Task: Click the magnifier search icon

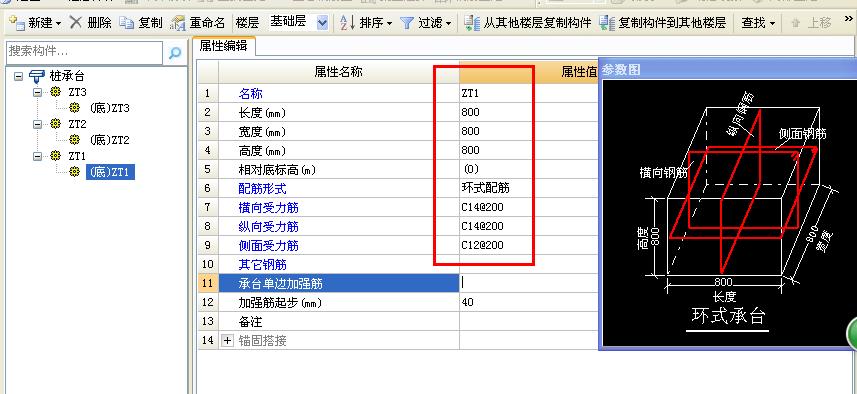Action: [x=174, y=53]
